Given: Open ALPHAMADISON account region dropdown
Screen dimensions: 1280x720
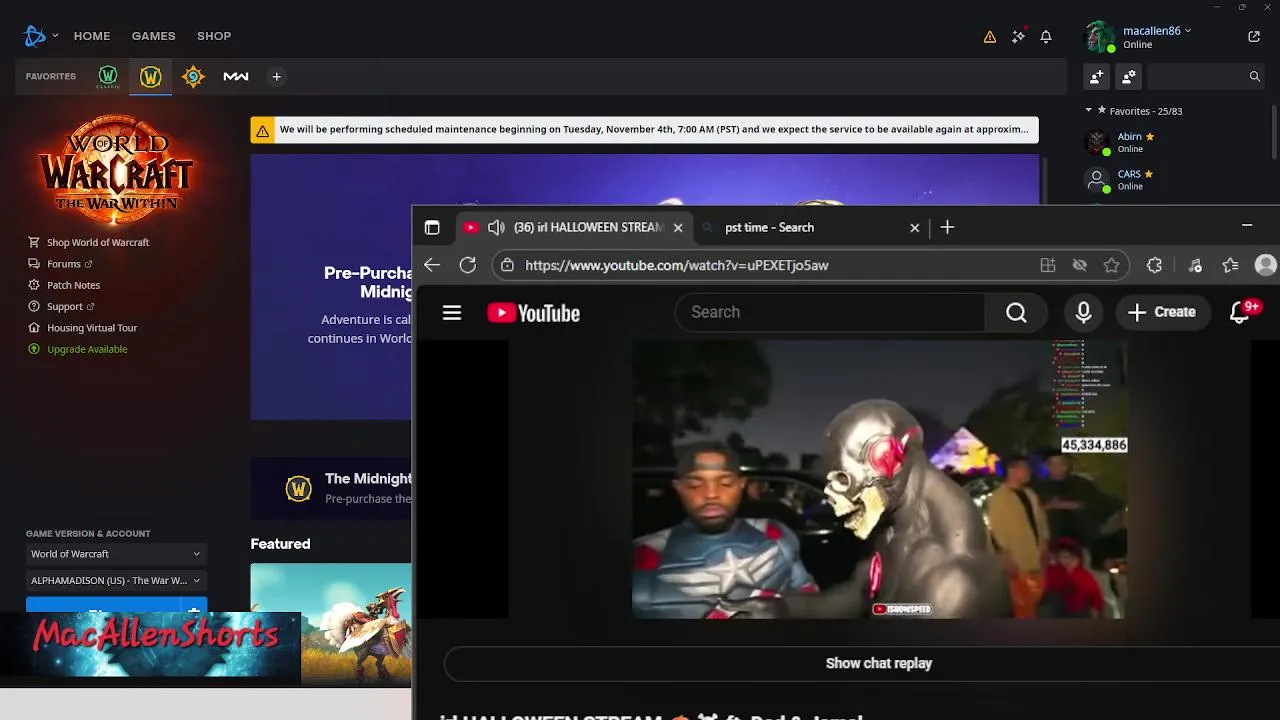Looking at the screenshot, I should pyautogui.click(x=116, y=580).
